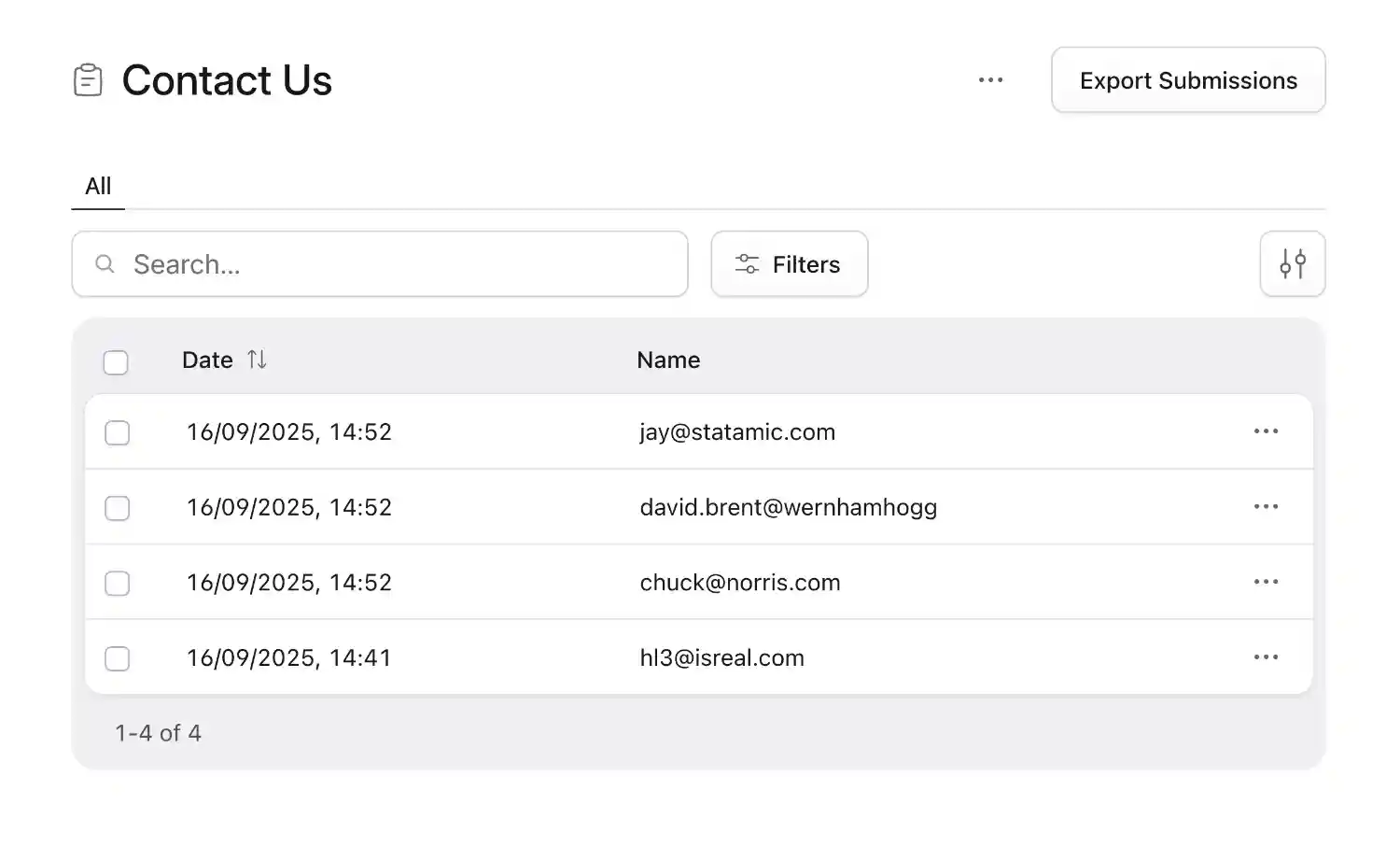
Task: Click the Date column sort arrows
Action: [x=257, y=360]
